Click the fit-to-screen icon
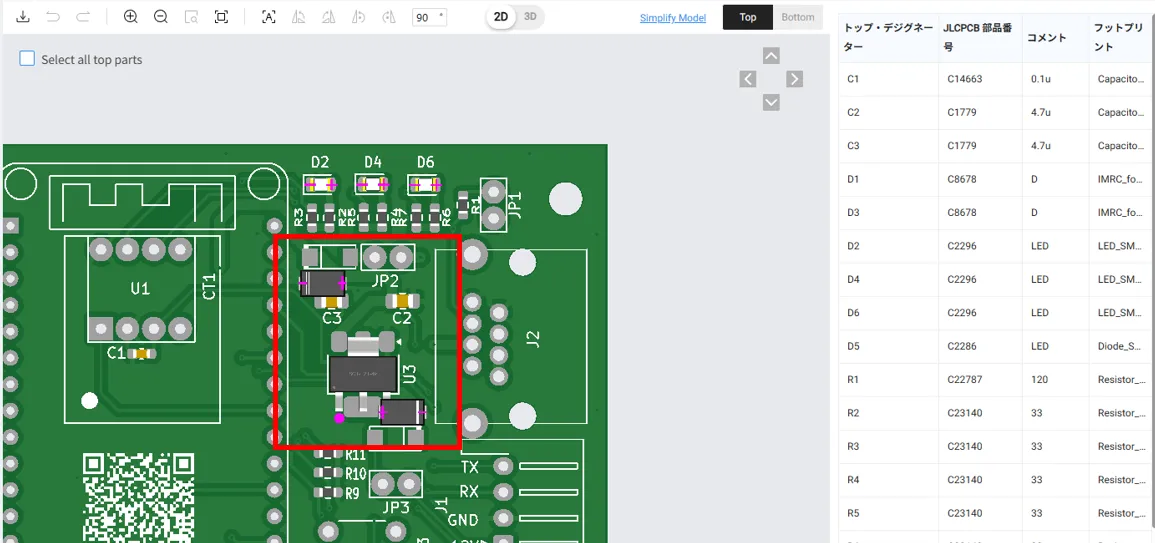This screenshot has width=1155, height=543. (222, 17)
